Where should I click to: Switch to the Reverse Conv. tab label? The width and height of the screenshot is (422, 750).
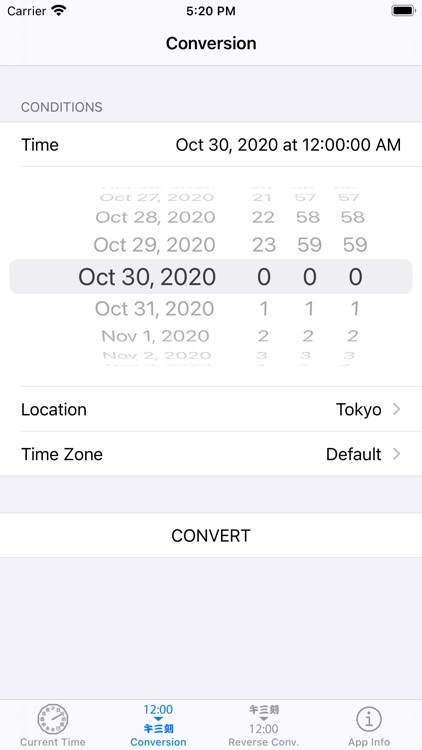(263, 742)
